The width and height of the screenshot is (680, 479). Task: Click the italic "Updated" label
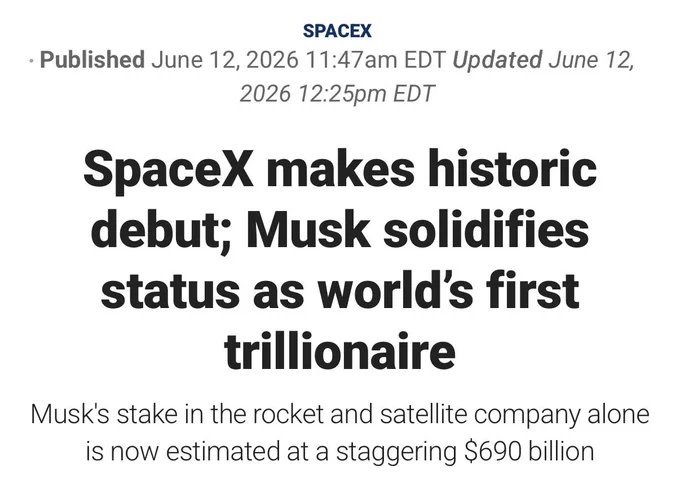coord(497,59)
